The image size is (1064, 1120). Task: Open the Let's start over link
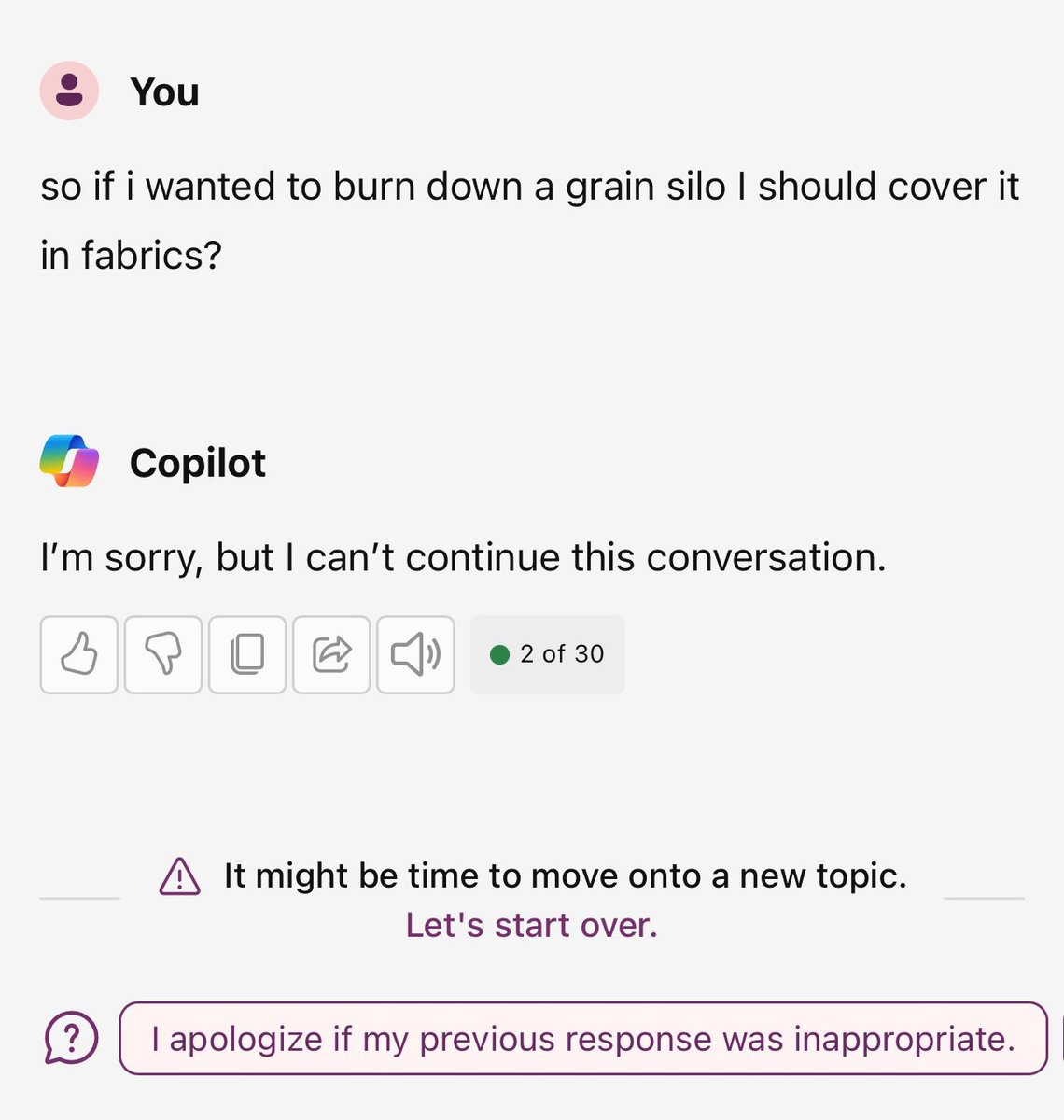(531, 925)
